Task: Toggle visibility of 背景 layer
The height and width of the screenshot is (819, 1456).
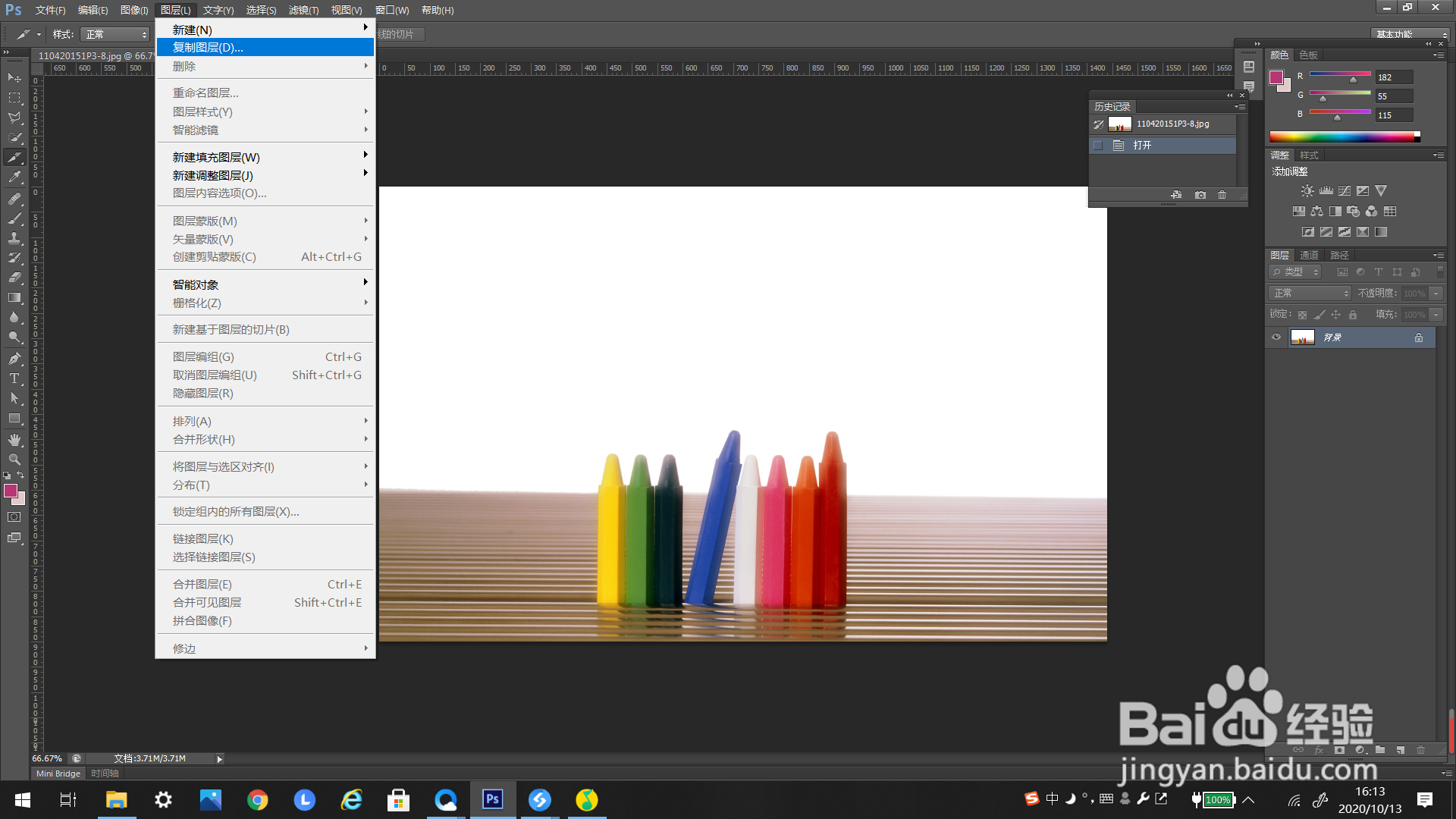Action: click(1276, 337)
